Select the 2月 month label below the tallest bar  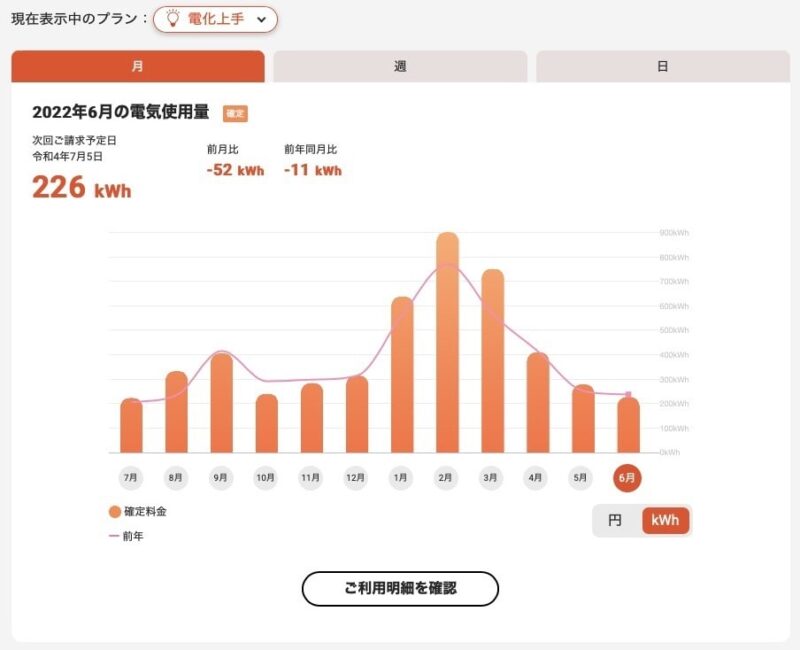click(444, 478)
